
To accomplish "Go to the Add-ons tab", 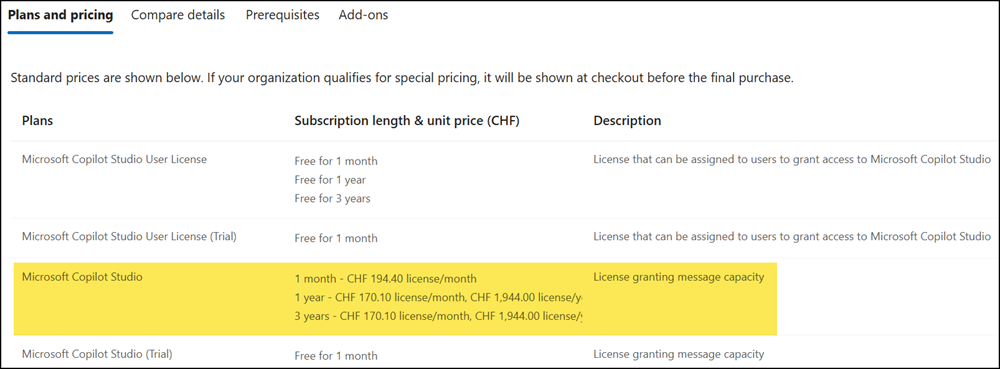I will (364, 15).
